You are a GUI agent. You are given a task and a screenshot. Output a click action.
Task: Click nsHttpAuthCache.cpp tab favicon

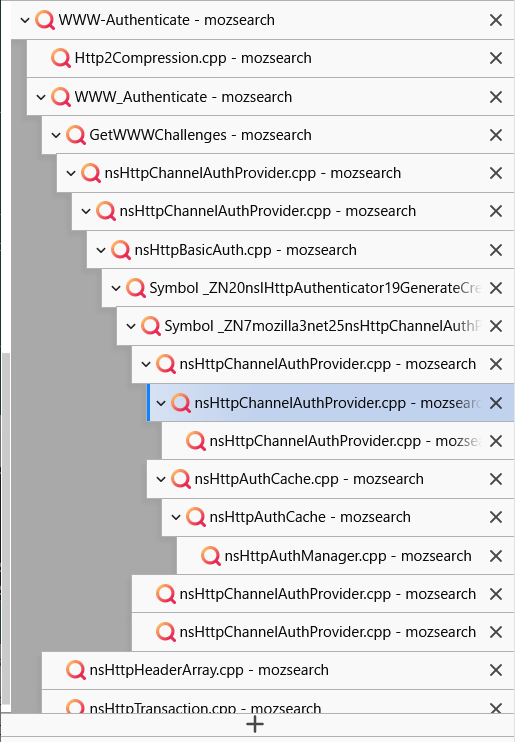coord(181,479)
